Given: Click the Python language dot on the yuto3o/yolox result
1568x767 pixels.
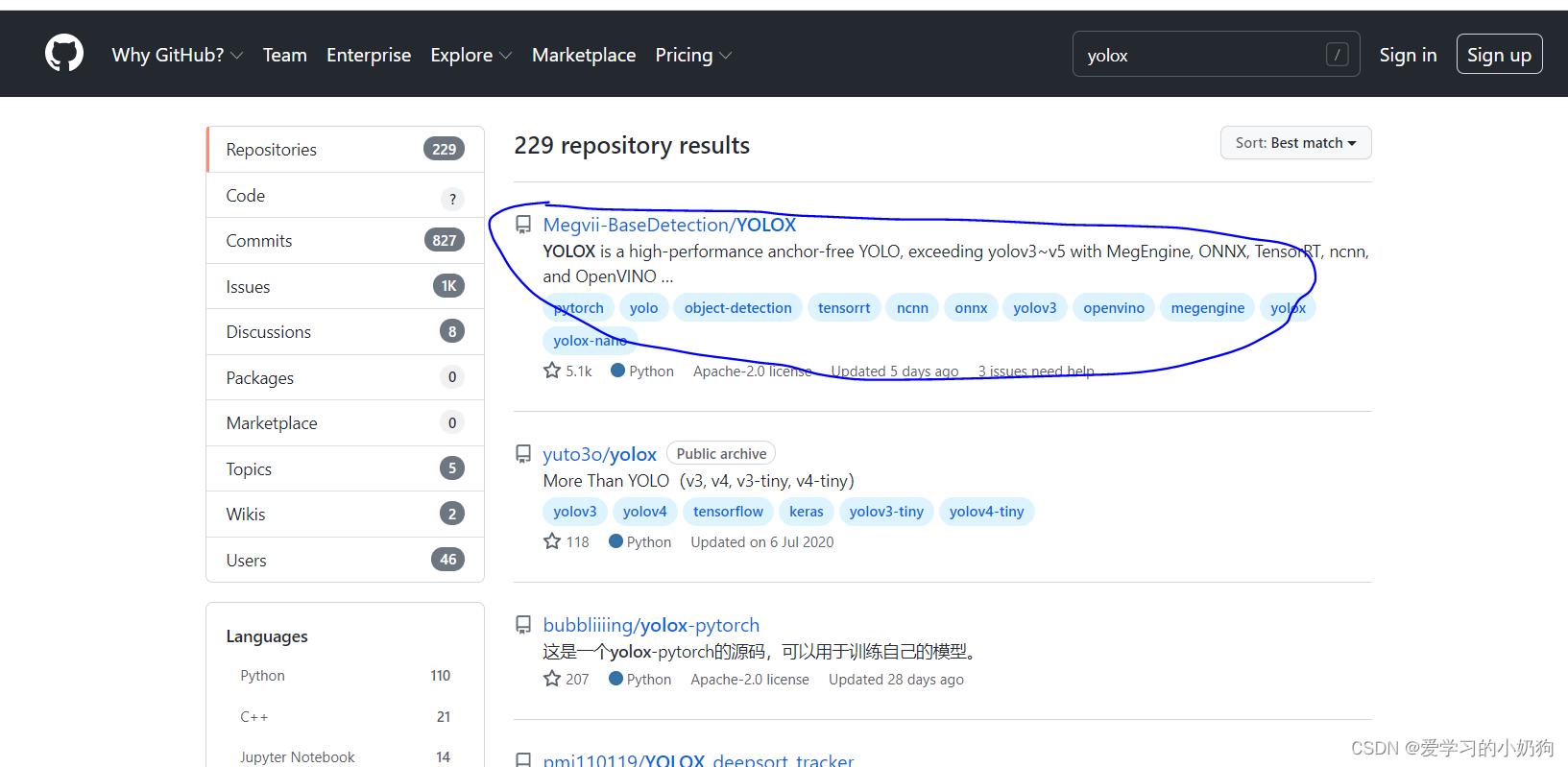Looking at the screenshot, I should click(x=615, y=541).
